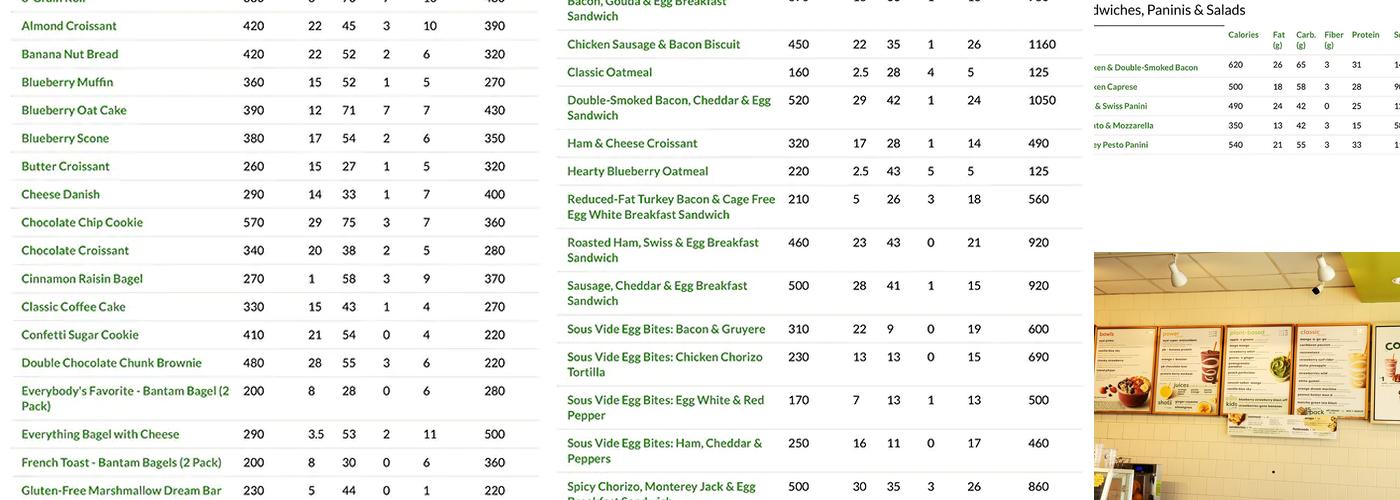The image size is (1400, 500).
Task: Select the Ham & Cheese Croissant link
Action: [632, 143]
